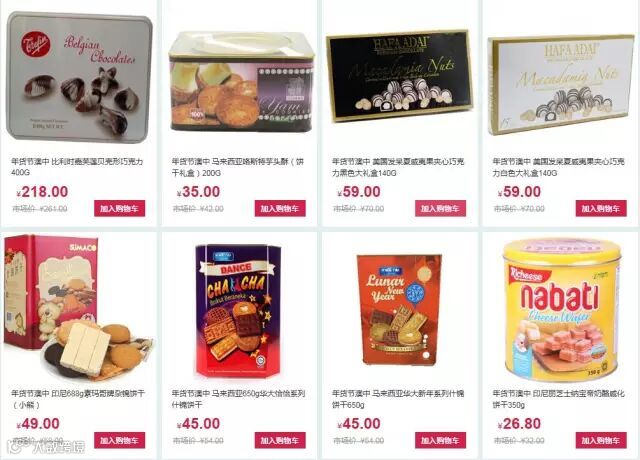This screenshot has height=460, width=640.
Task: Add the ¥35.00 yam cookies to cart
Action: click(x=280, y=208)
